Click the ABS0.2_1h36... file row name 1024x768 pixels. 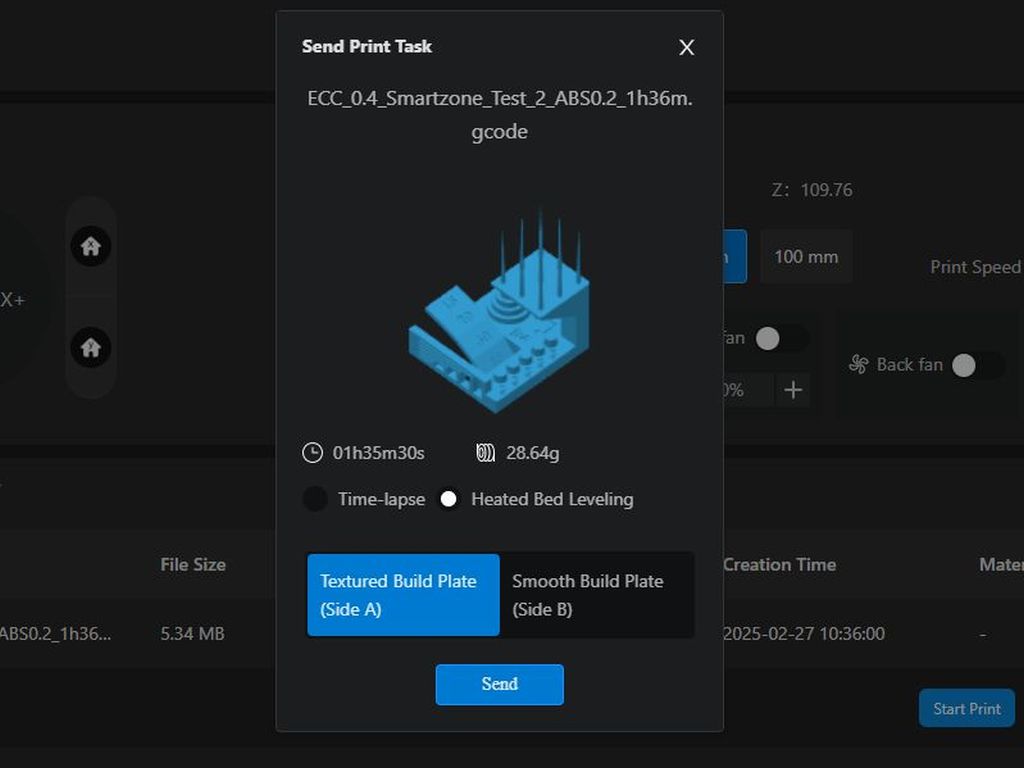point(55,633)
